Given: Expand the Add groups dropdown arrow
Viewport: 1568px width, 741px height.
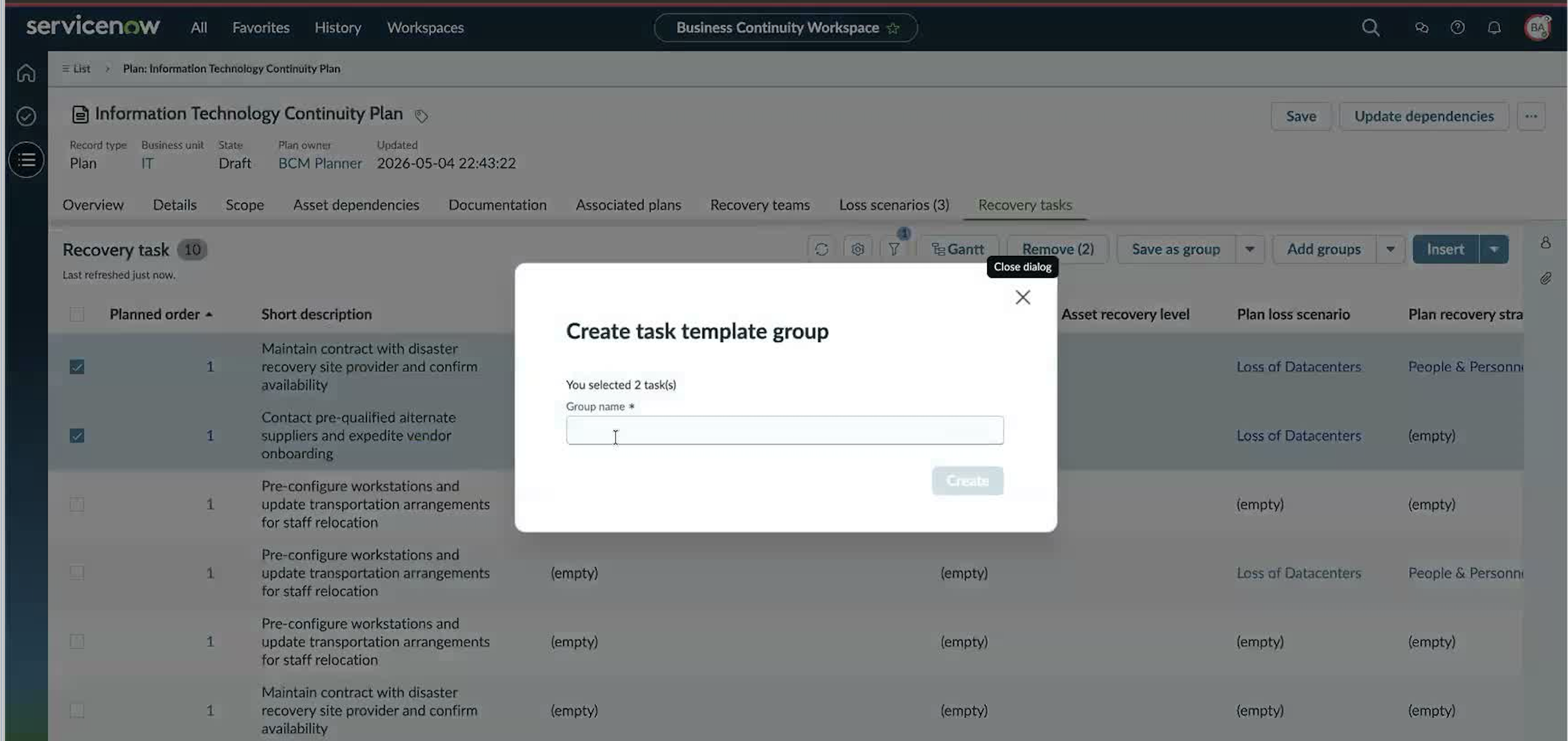Looking at the screenshot, I should [1390, 249].
